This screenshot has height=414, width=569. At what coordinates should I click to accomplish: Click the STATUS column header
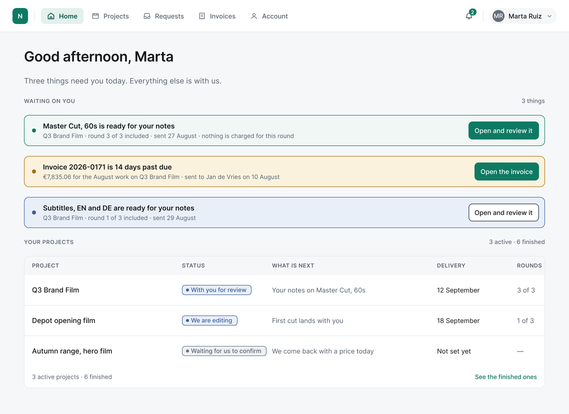click(x=193, y=266)
